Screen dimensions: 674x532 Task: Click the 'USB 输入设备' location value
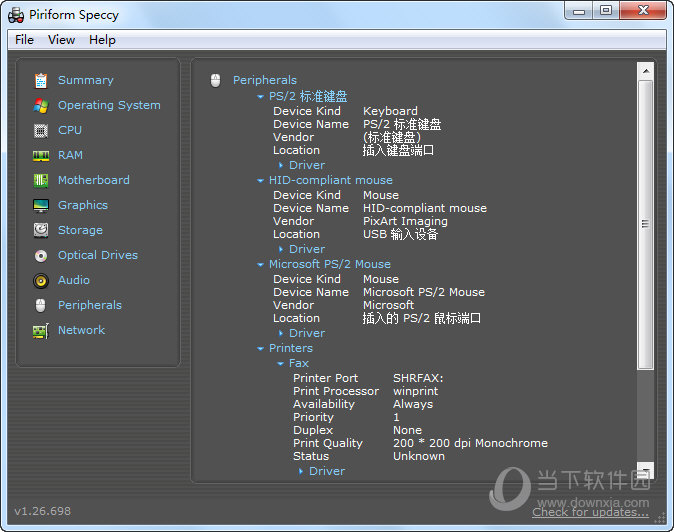coord(400,234)
